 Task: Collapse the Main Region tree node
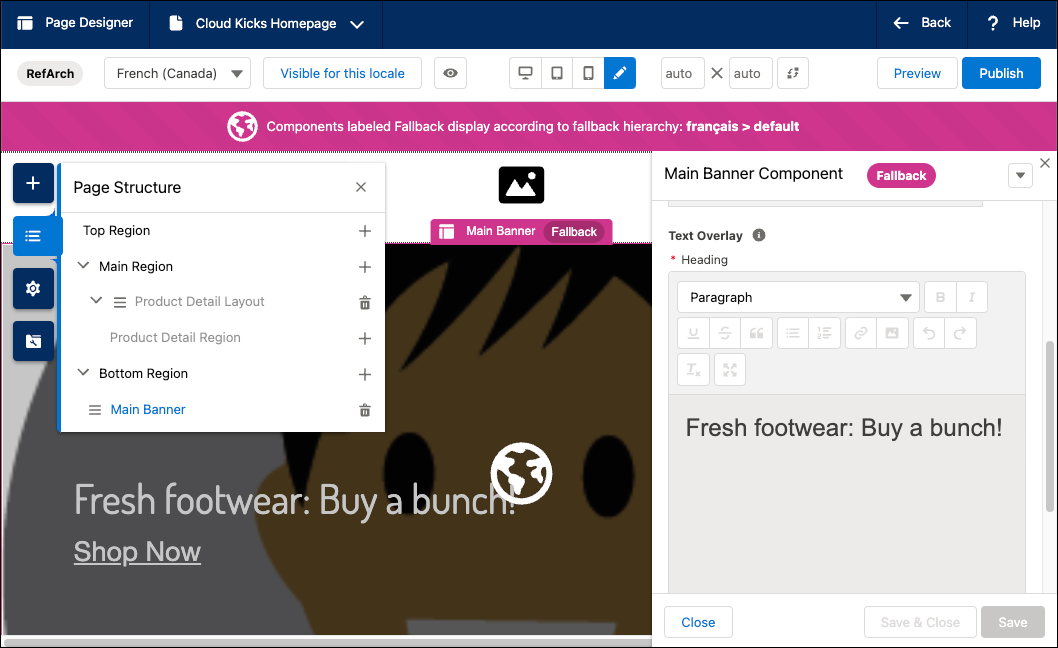83,266
